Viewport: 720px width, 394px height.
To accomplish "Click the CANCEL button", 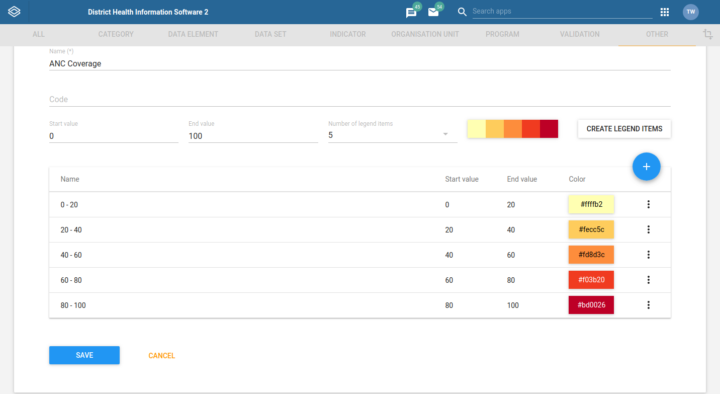I will click(x=162, y=355).
